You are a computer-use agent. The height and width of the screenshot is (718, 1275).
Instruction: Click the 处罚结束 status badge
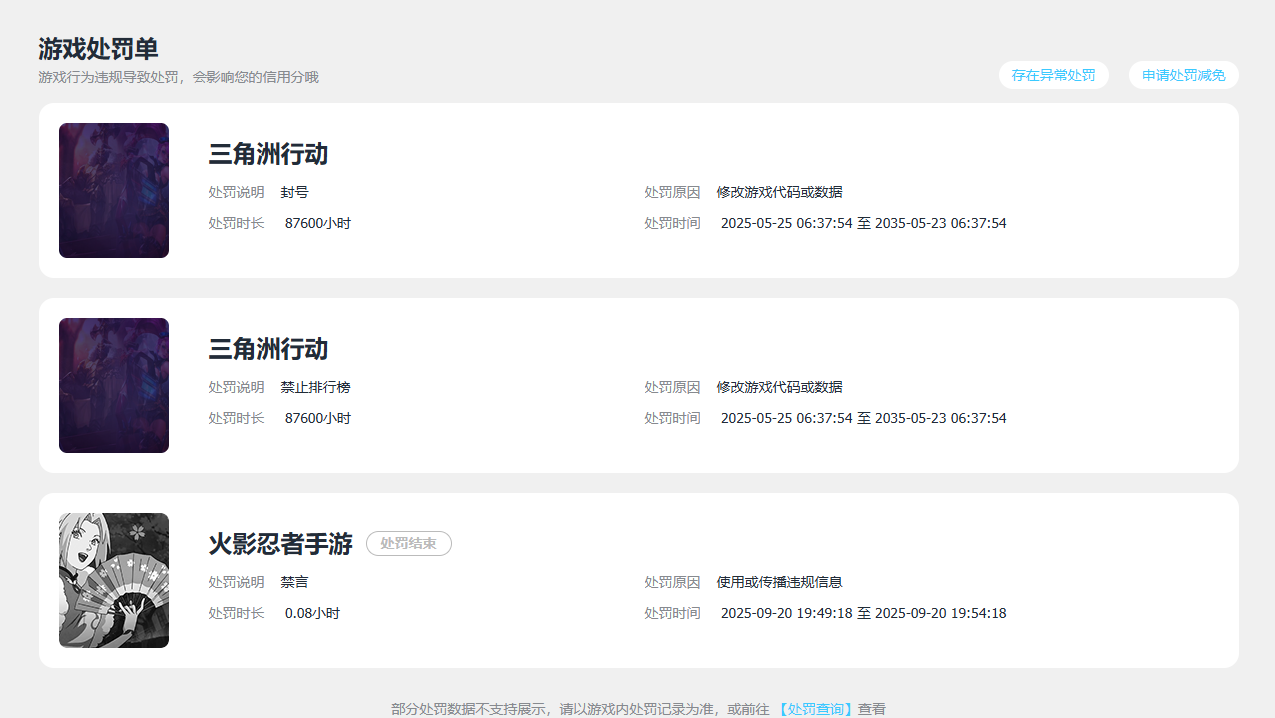point(408,543)
